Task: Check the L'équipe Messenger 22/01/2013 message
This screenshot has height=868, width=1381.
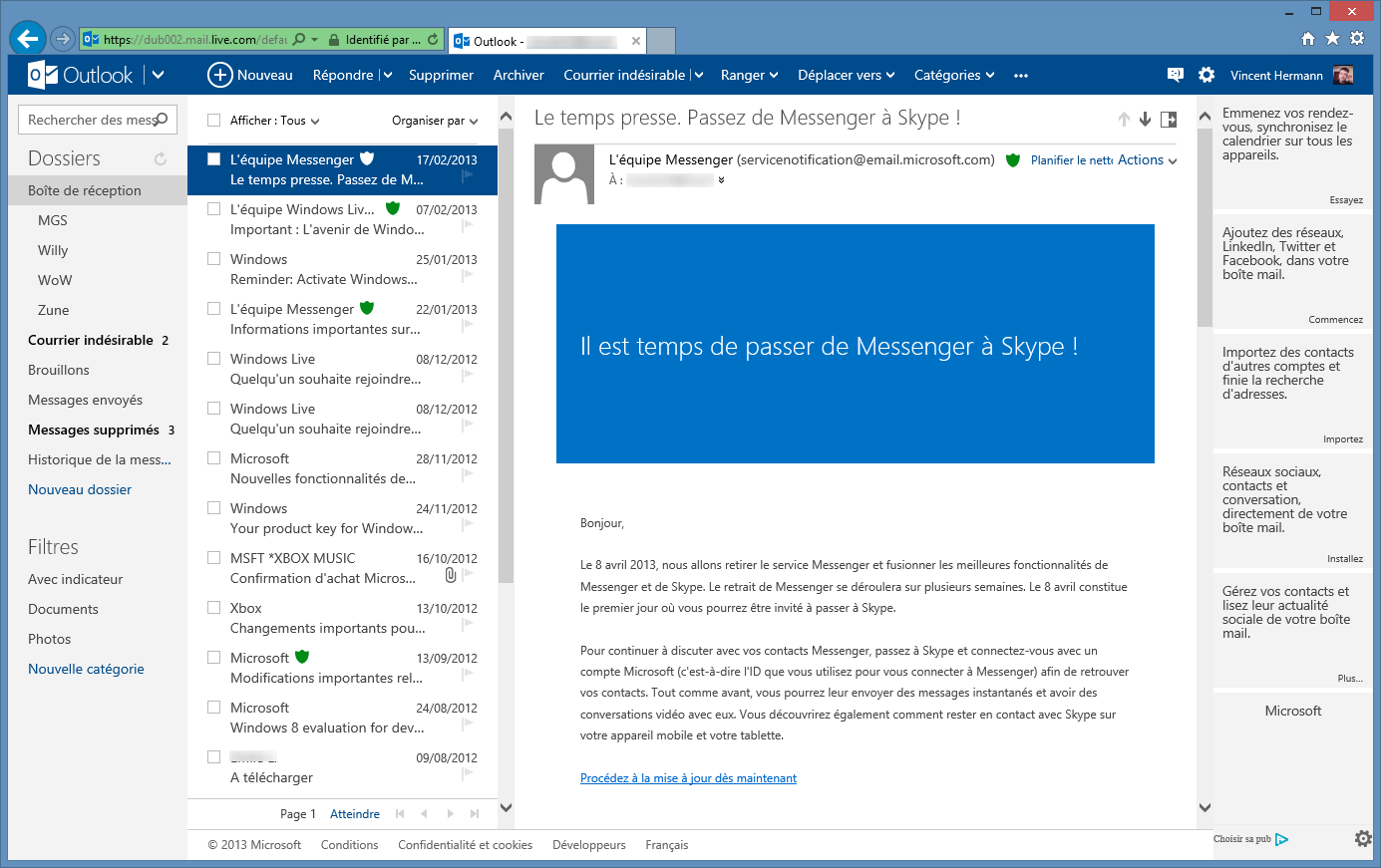Action: pos(213,308)
